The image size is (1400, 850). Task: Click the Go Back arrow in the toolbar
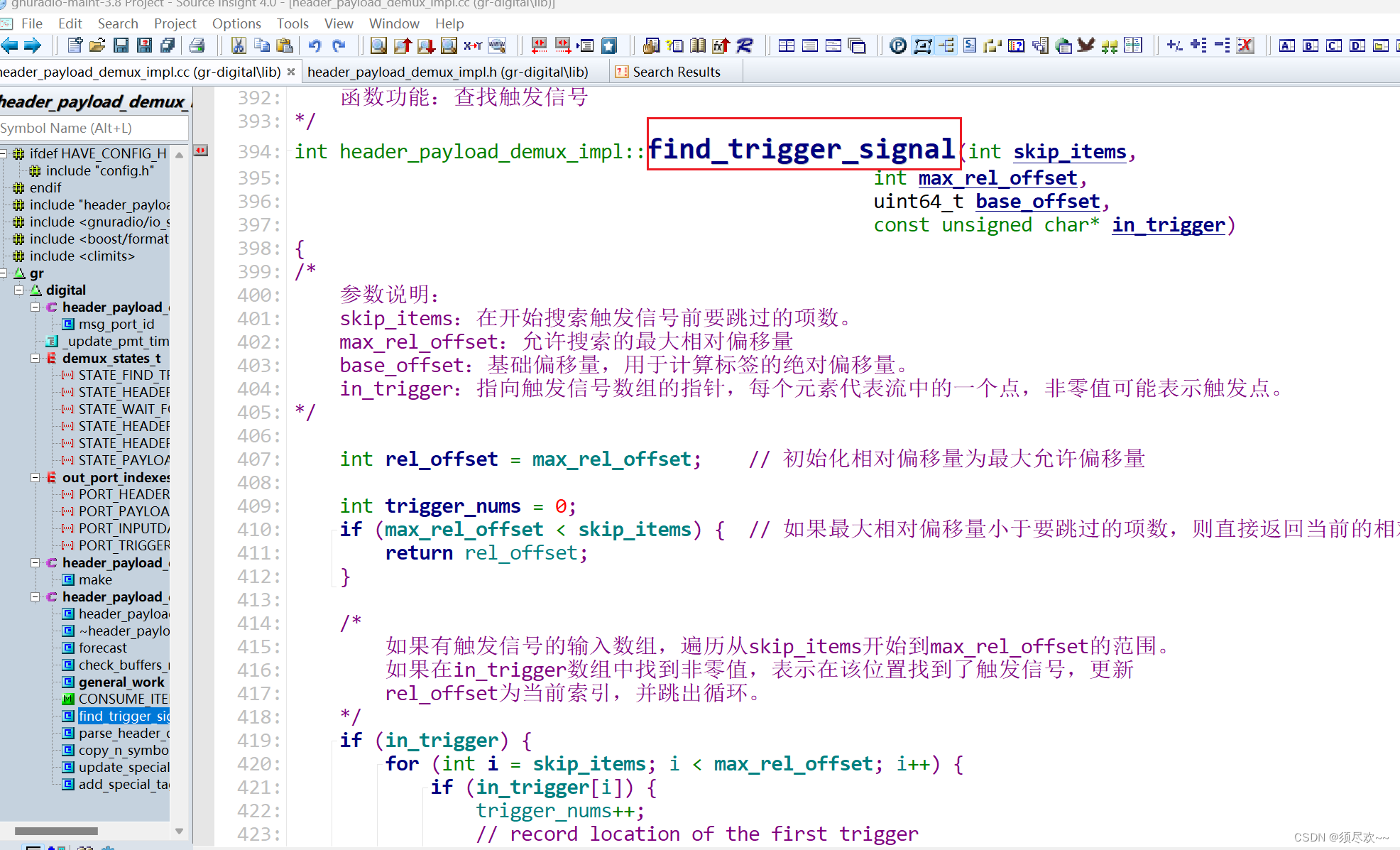[x=10, y=46]
